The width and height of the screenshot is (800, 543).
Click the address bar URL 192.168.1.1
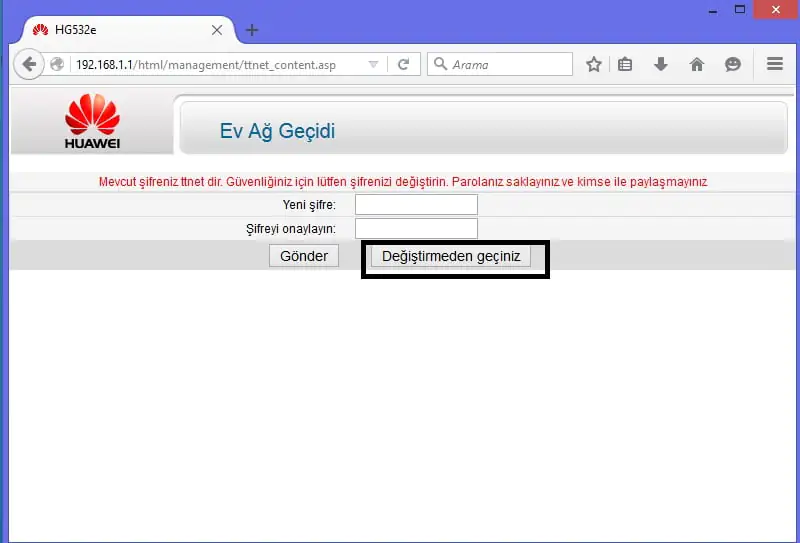pyautogui.click(x=206, y=65)
